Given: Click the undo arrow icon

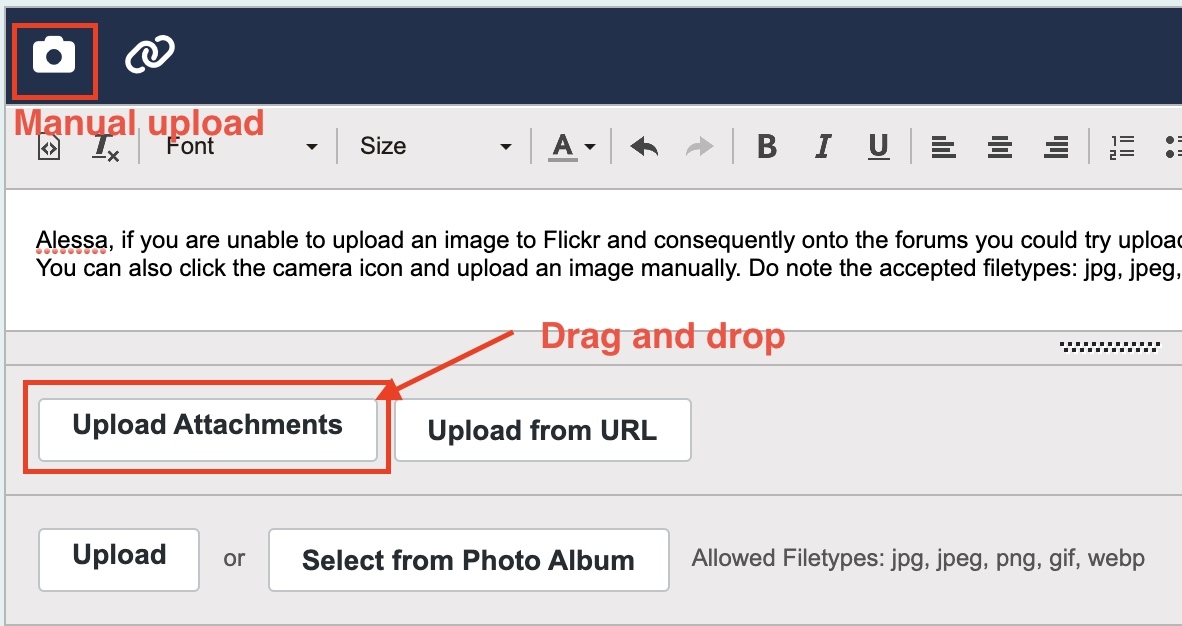Looking at the screenshot, I should pyautogui.click(x=644, y=147).
